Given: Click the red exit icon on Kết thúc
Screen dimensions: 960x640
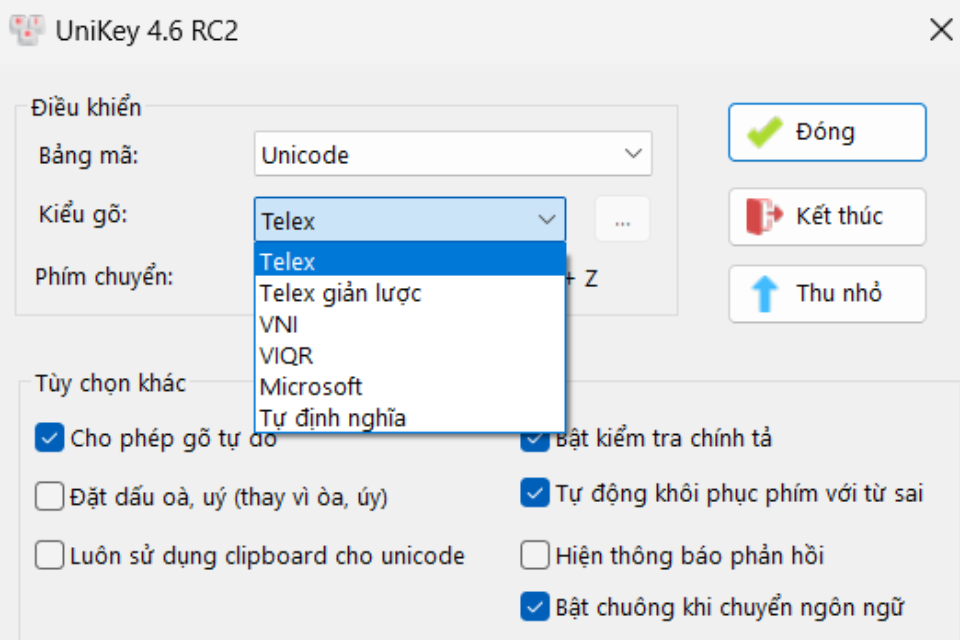Looking at the screenshot, I should [766, 216].
